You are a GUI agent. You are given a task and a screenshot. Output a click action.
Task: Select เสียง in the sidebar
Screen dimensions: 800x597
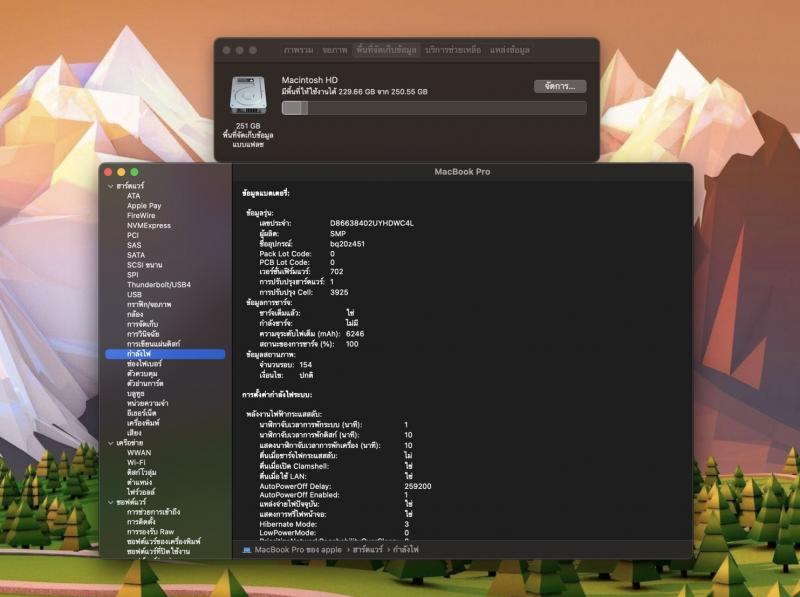tap(134, 433)
